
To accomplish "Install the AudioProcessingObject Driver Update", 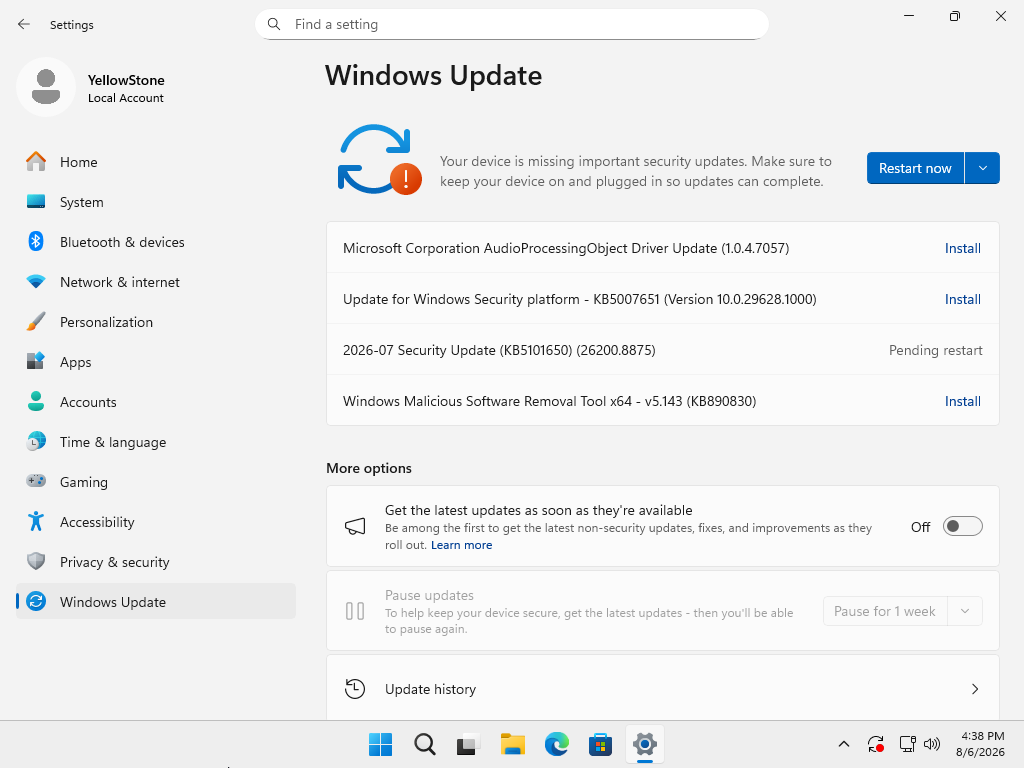I will click(963, 248).
